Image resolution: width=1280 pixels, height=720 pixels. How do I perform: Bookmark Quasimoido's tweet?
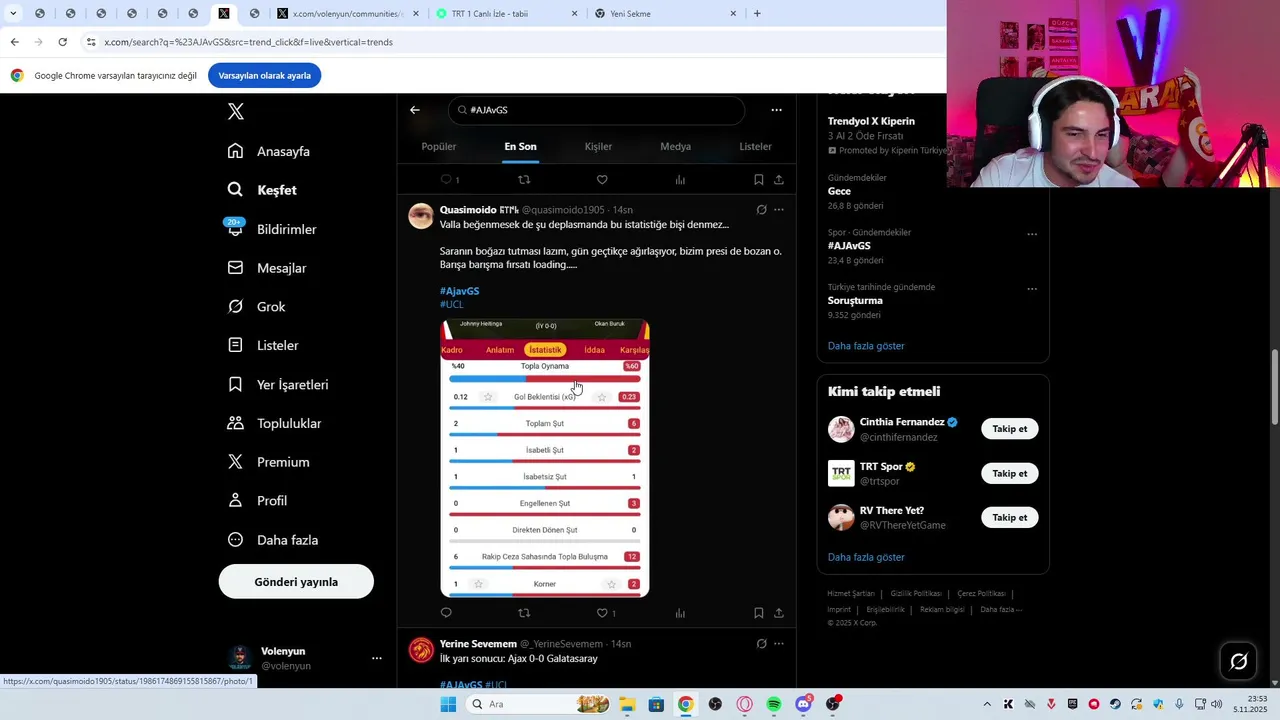click(x=758, y=613)
